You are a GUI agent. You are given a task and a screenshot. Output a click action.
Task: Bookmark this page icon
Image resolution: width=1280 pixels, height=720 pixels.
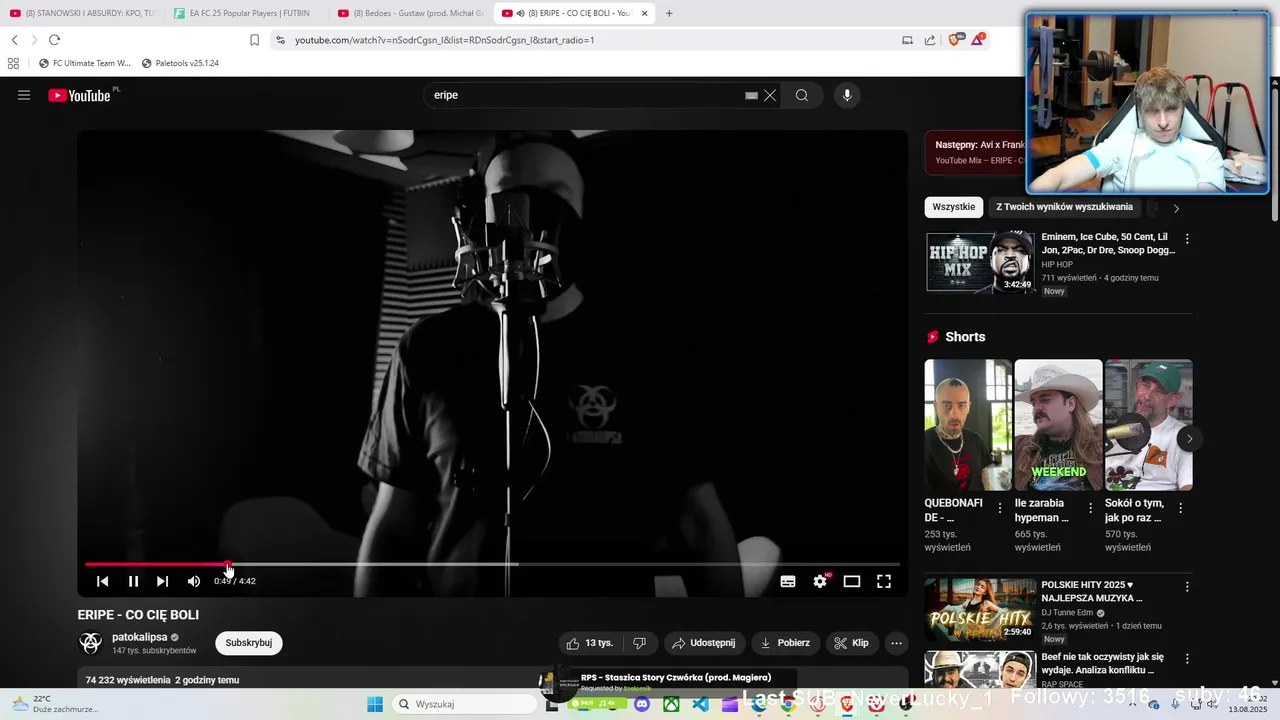254,40
